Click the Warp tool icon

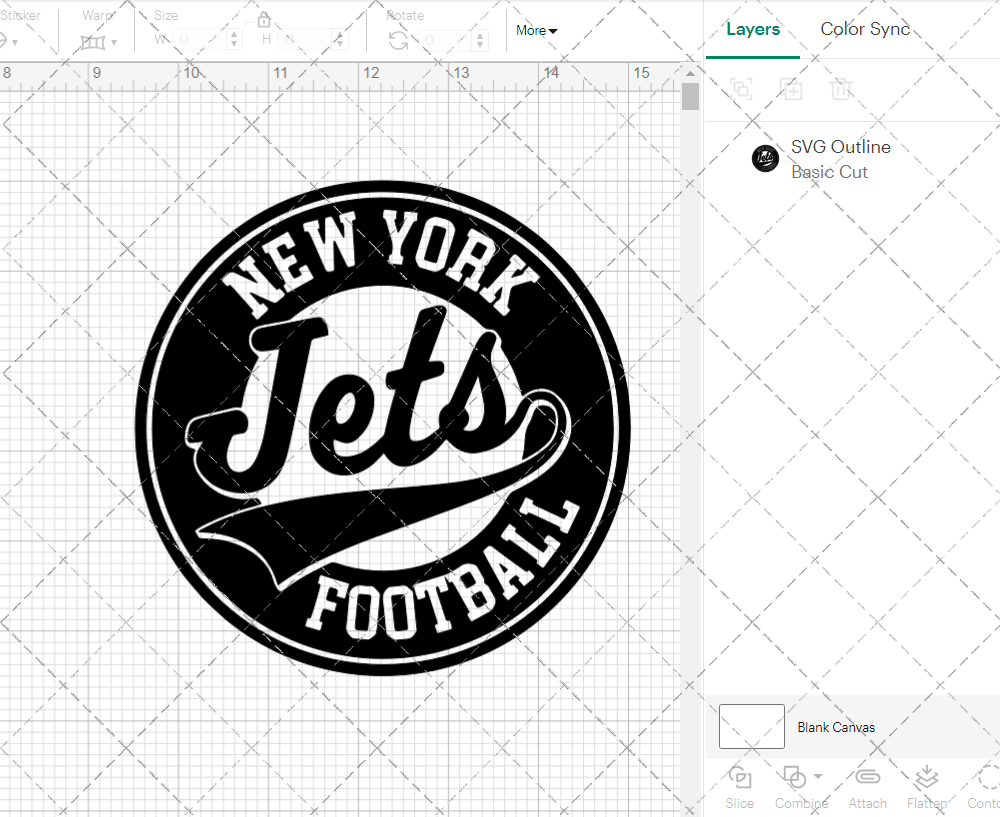tap(93, 43)
